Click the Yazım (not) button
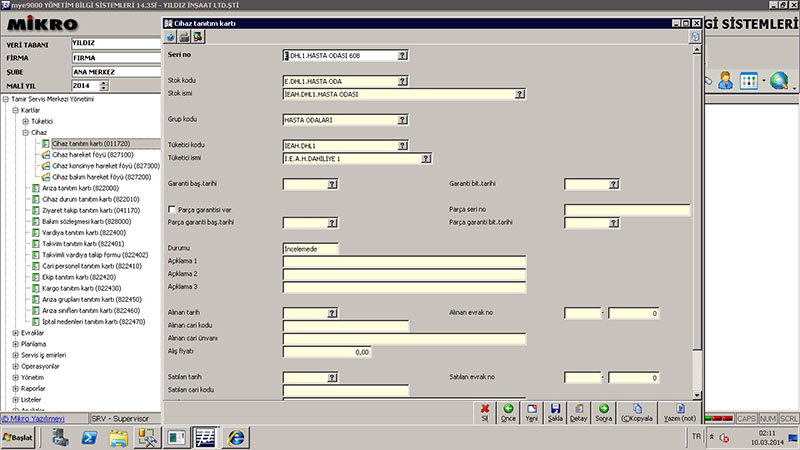The image size is (800, 450). (x=680, y=412)
